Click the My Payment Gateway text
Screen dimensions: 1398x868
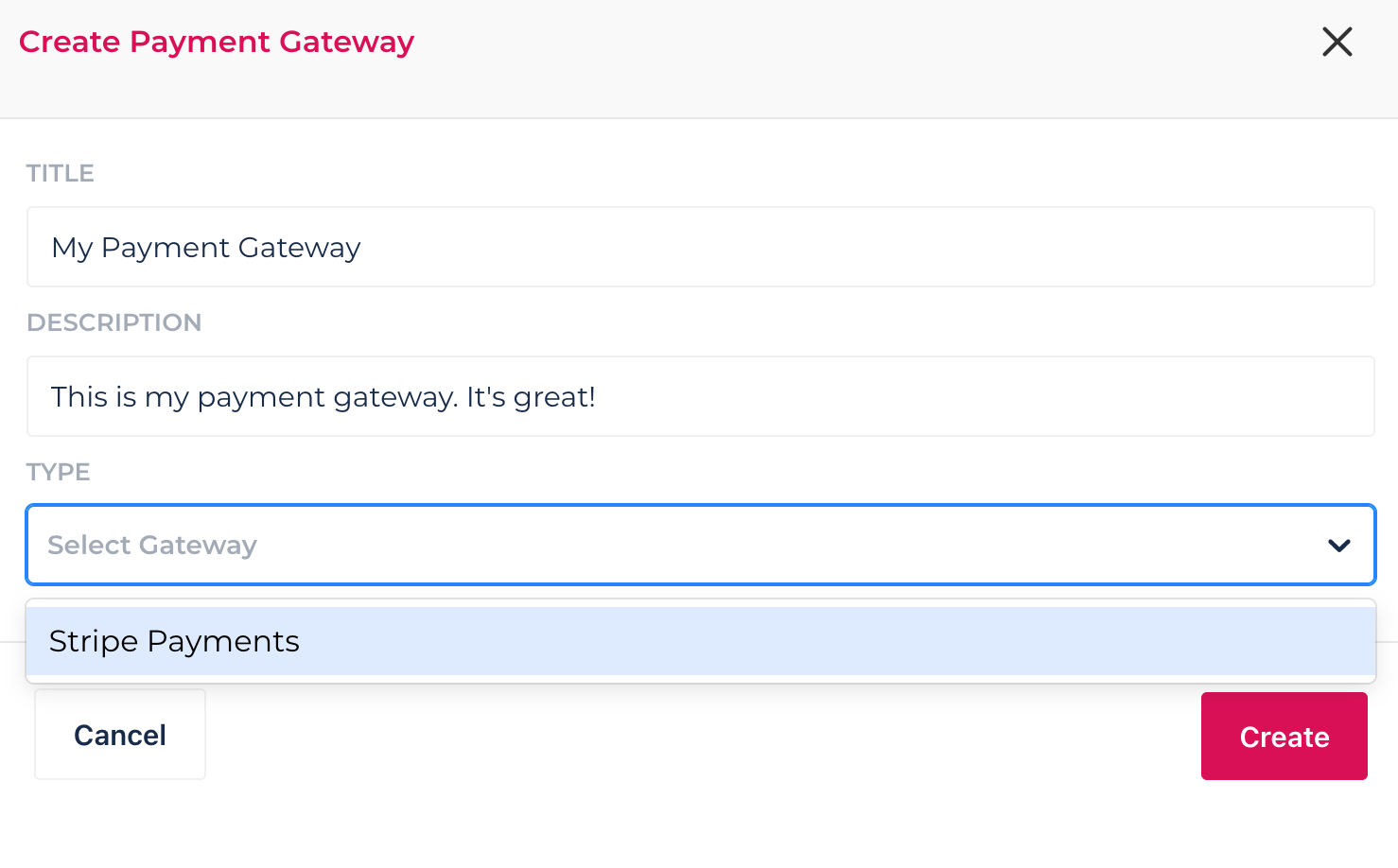[206, 248]
